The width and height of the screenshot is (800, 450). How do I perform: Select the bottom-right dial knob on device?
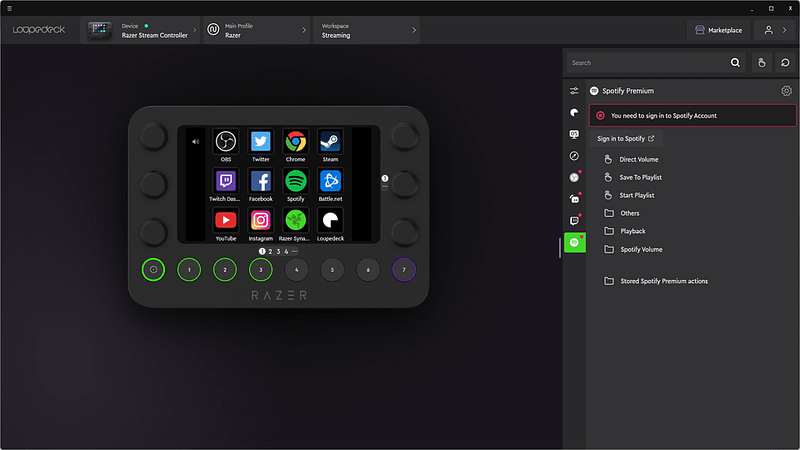(x=404, y=232)
